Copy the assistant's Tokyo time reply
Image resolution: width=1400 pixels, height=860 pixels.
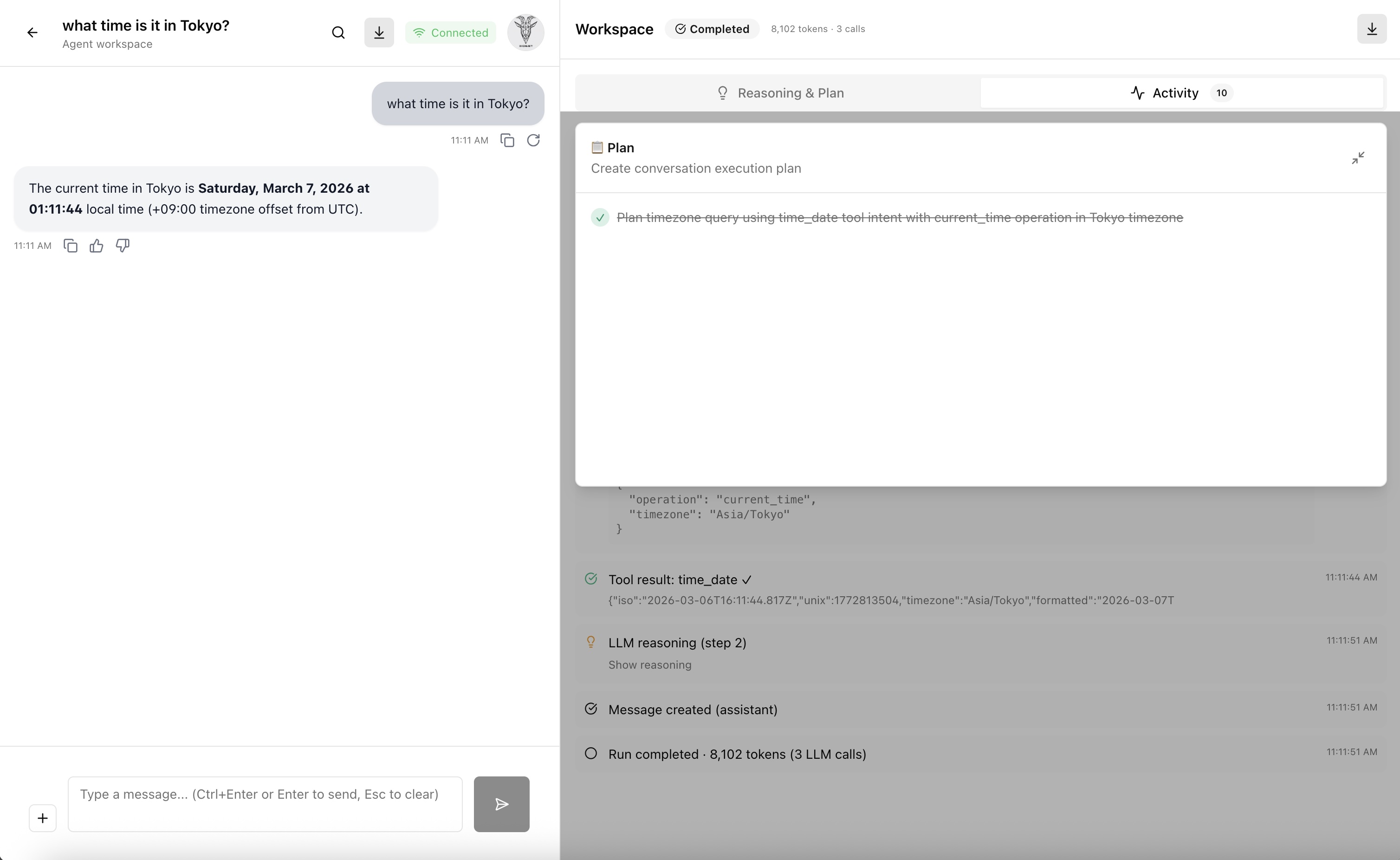pyautogui.click(x=71, y=246)
